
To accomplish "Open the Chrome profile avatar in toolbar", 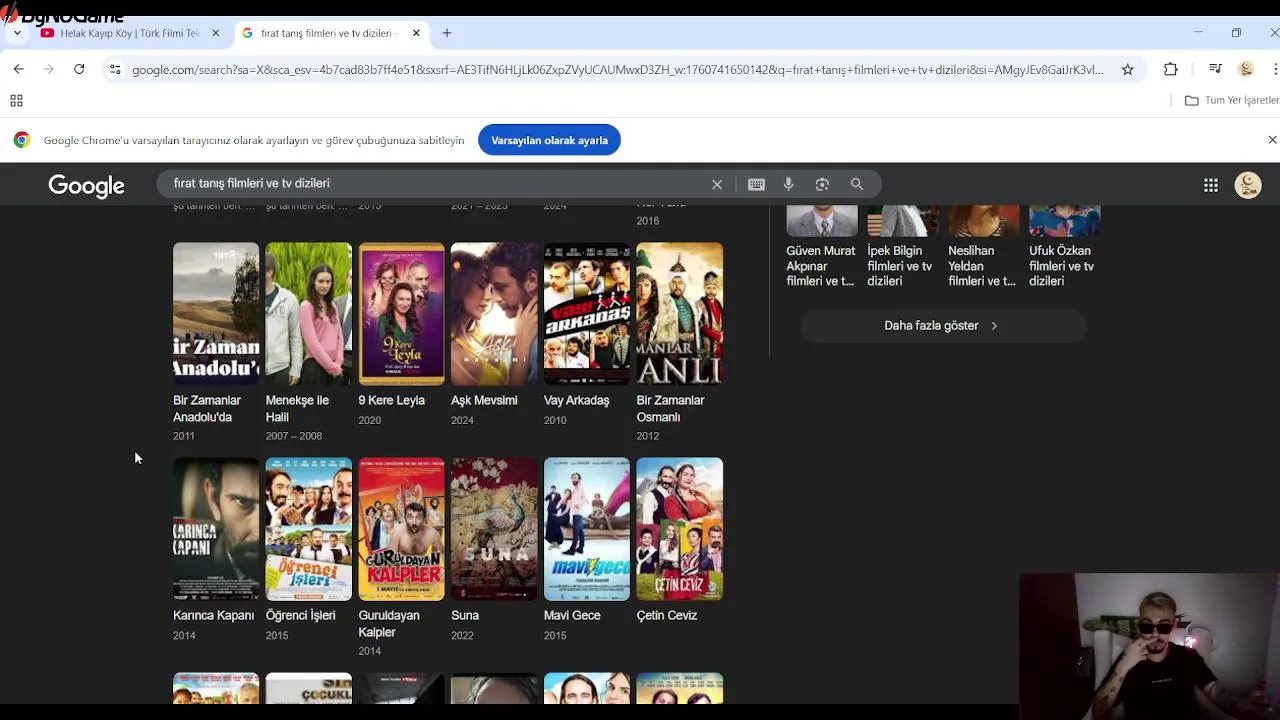I will point(1246,69).
